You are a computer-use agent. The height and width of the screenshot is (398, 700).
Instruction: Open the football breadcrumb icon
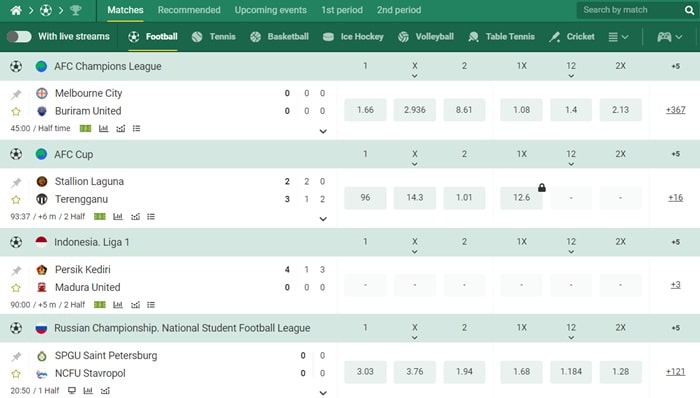[46, 10]
